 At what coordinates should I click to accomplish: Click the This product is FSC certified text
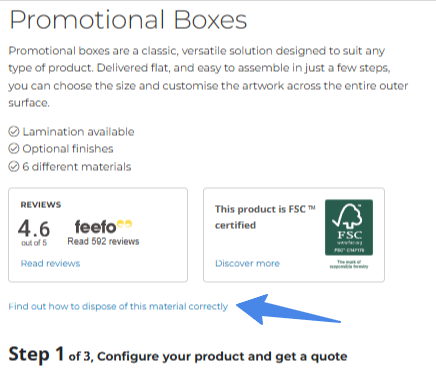(265, 217)
